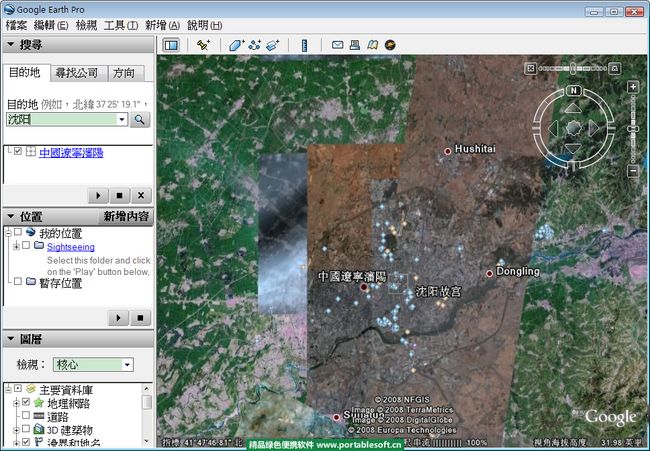Open the 中國遼寧瀋陽 search result link
The image size is (650, 451).
tap(71, 153)
